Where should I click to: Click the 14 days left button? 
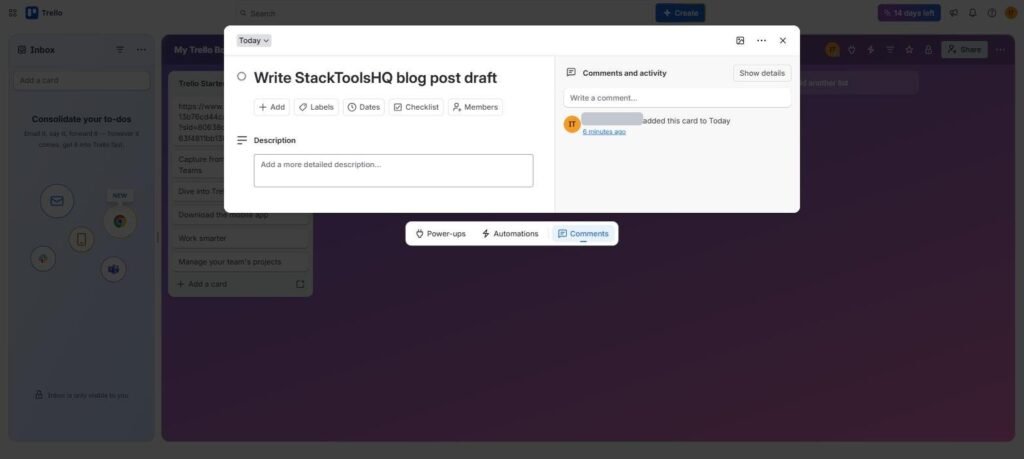click(909, 13)
